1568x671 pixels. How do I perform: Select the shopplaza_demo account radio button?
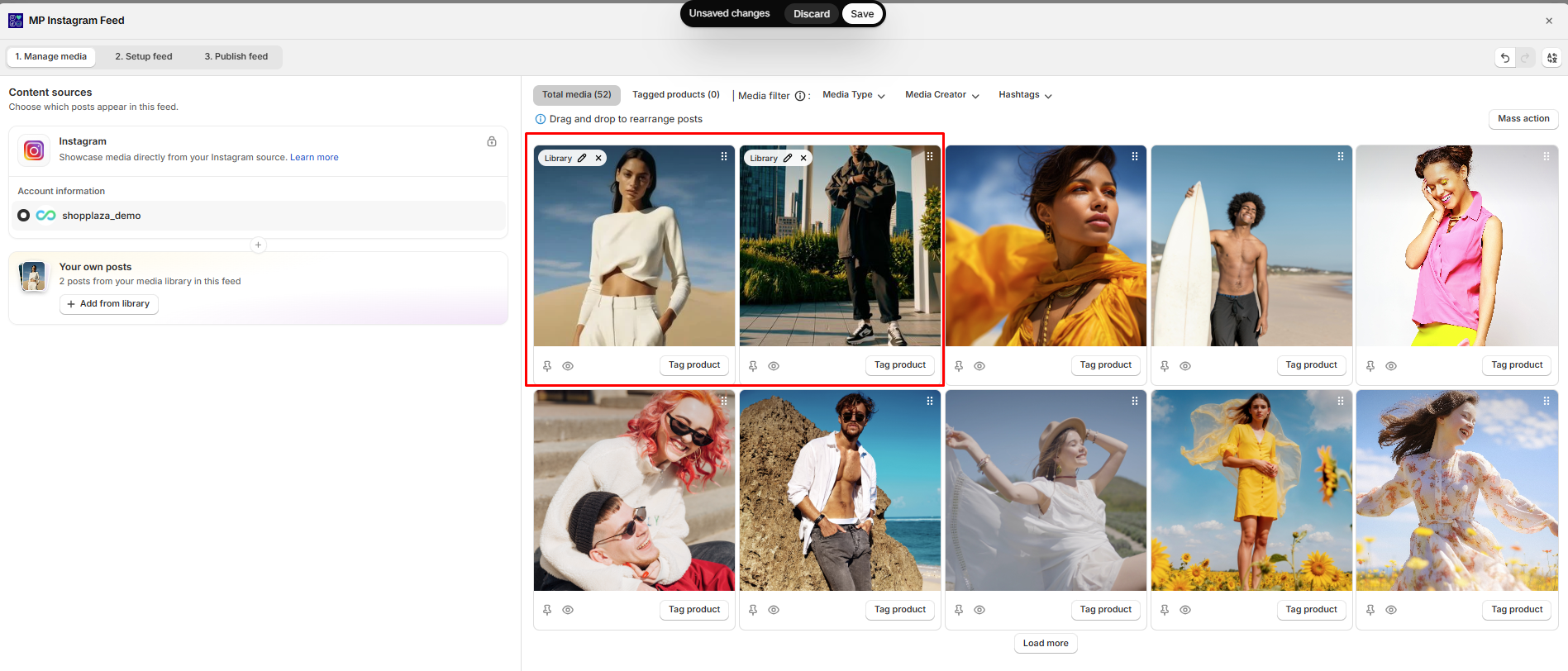pos(24,216)
